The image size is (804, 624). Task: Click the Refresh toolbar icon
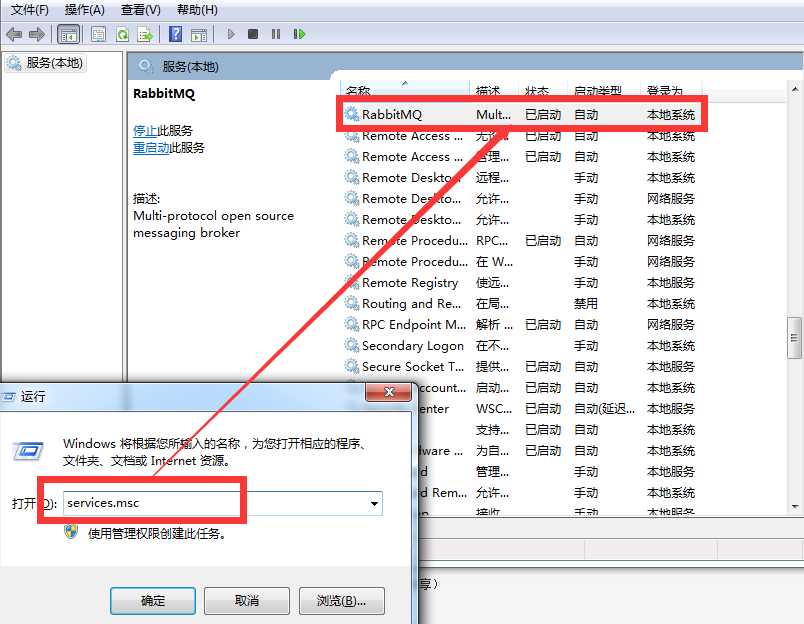(123, 34)
